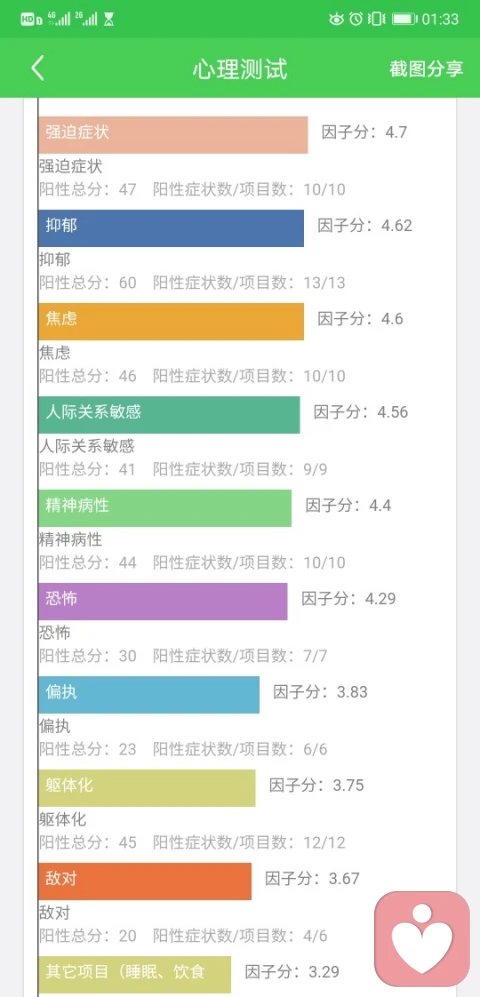Tap the 其它项目（睡眠、饮食 bar
Viewport: 480px width, 997px height.
pos(135,974)
